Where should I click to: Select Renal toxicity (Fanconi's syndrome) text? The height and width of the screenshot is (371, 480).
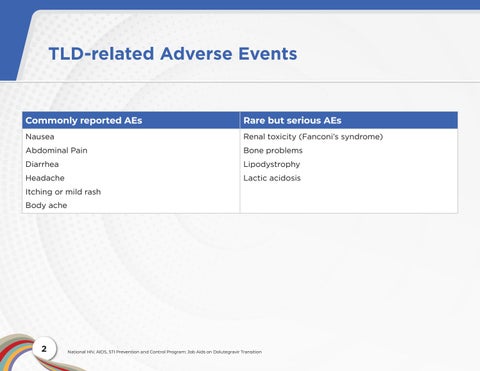tap(313, 137)
